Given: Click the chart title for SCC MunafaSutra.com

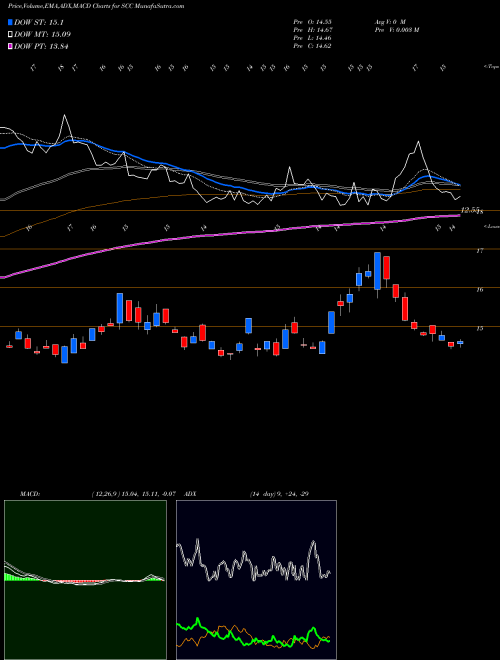Looking at the screenshot, I should pyautogui.click(x=96, y=6).
